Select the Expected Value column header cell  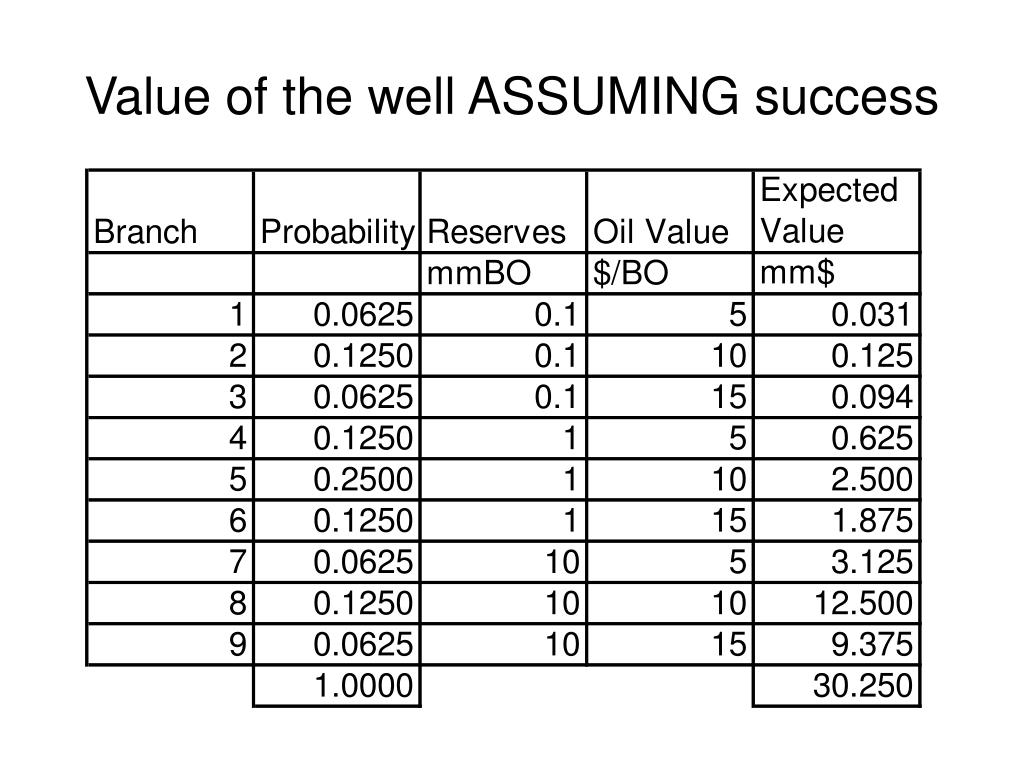tap(837, 212)
